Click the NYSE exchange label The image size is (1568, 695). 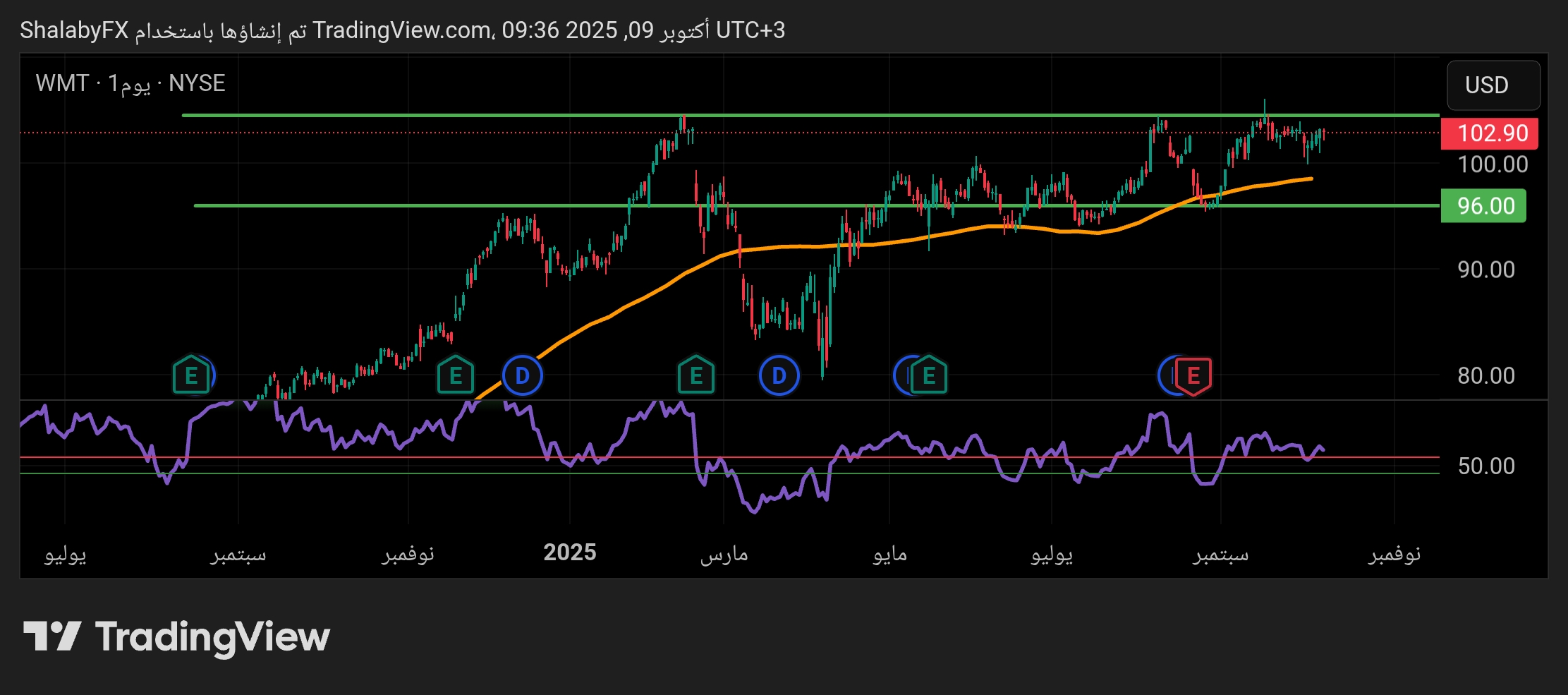point(197,83)
